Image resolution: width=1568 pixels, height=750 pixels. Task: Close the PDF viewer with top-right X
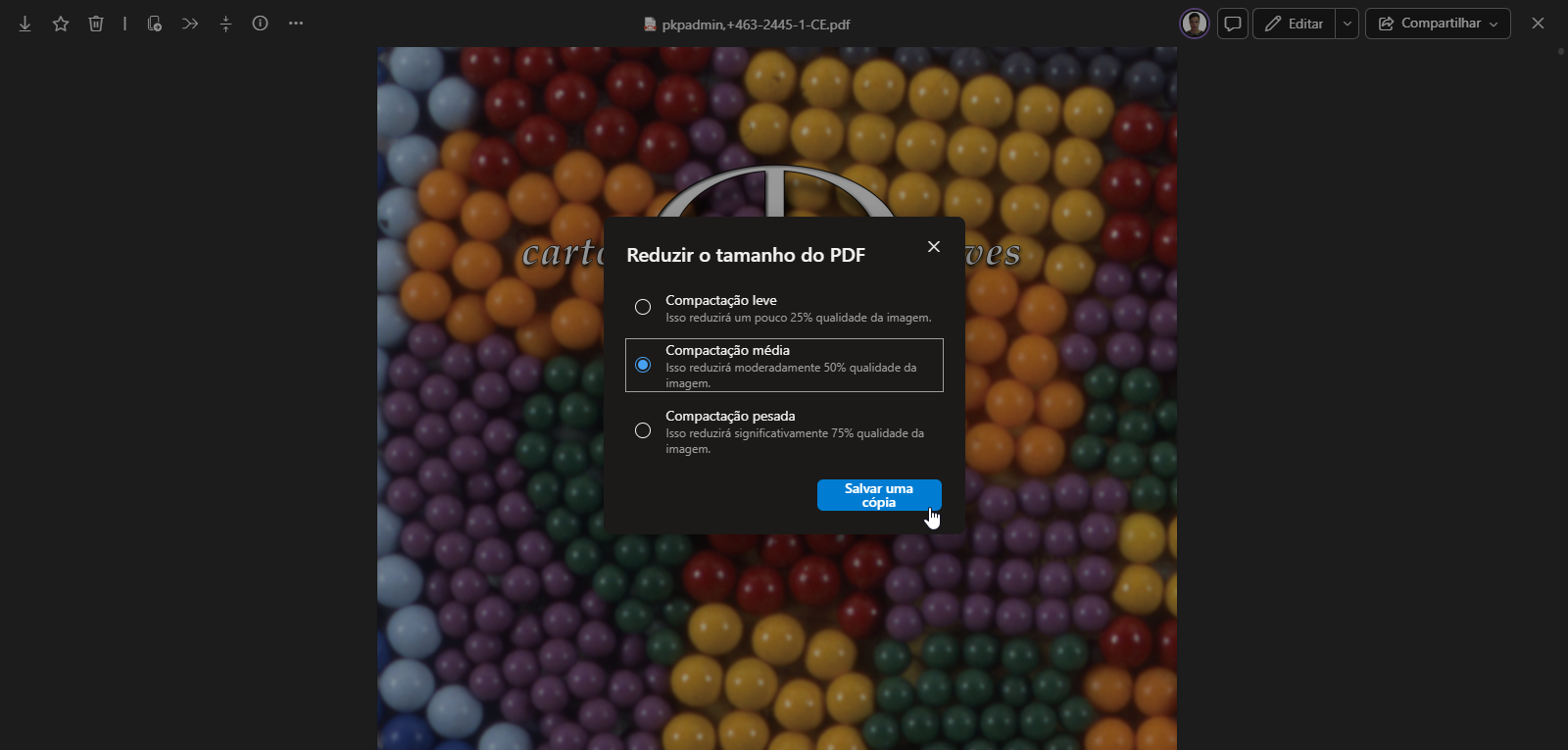[x=1538, y=24]
